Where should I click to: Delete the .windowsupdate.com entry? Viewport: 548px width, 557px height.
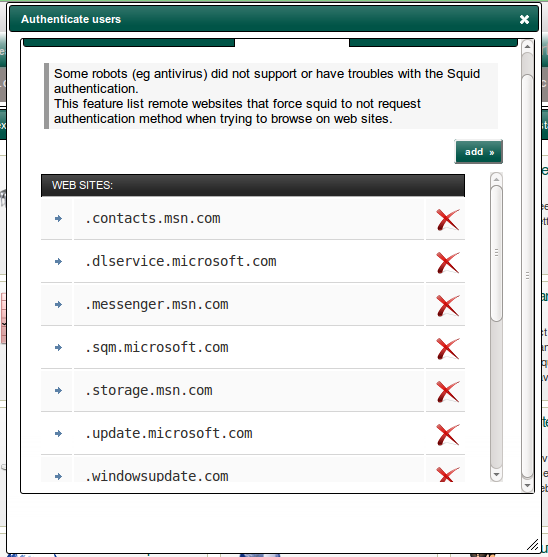(447, 474)
